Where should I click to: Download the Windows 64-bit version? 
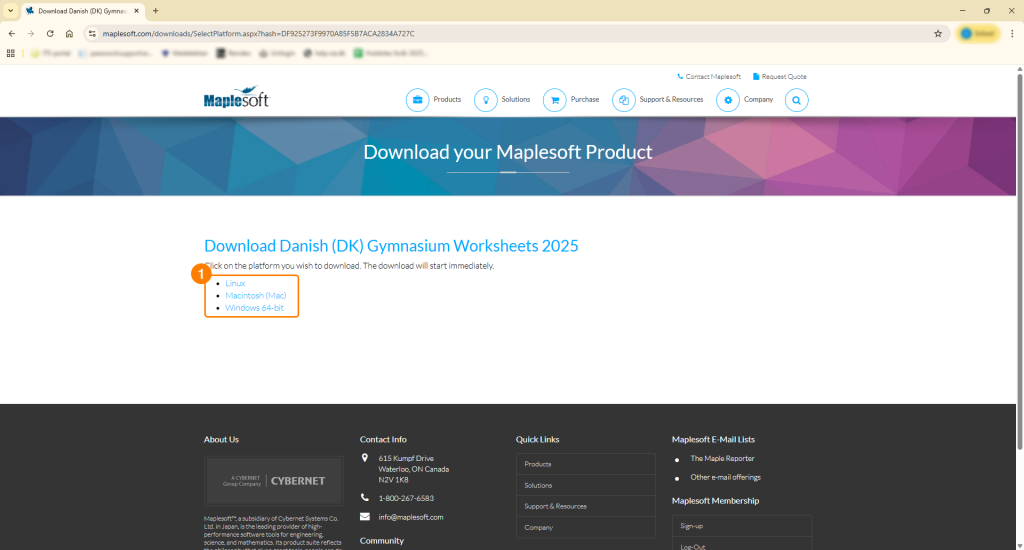pos(254,307)
